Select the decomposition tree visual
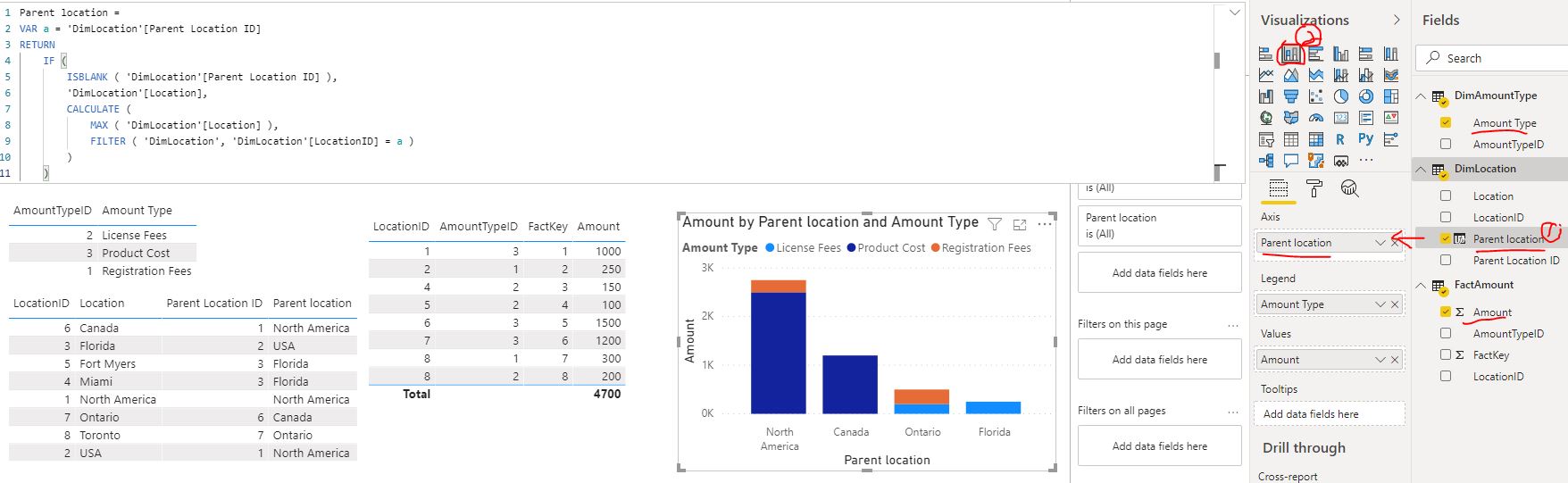Screen dimensions: 1568x483 [1266, 160]
